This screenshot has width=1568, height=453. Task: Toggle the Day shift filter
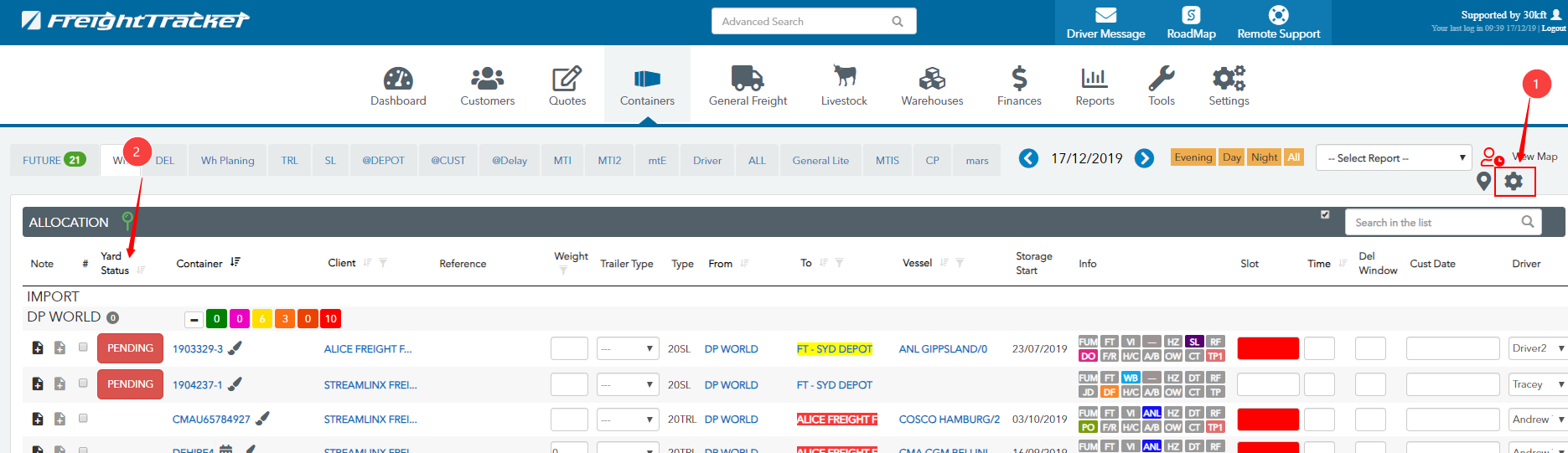(1232, 157)
